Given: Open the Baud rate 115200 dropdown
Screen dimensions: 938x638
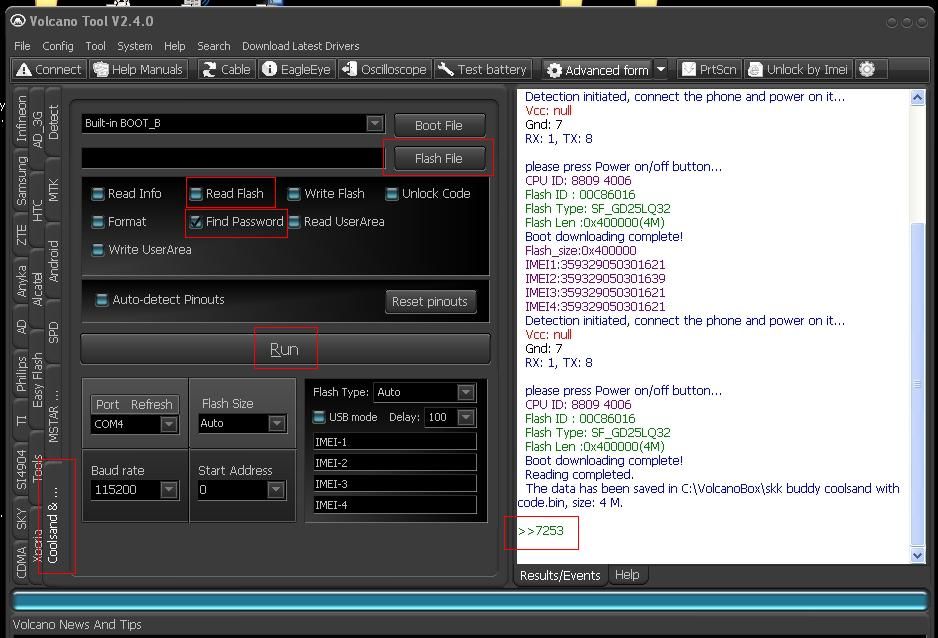Looking at the screenshot, I should coord(169,490).
